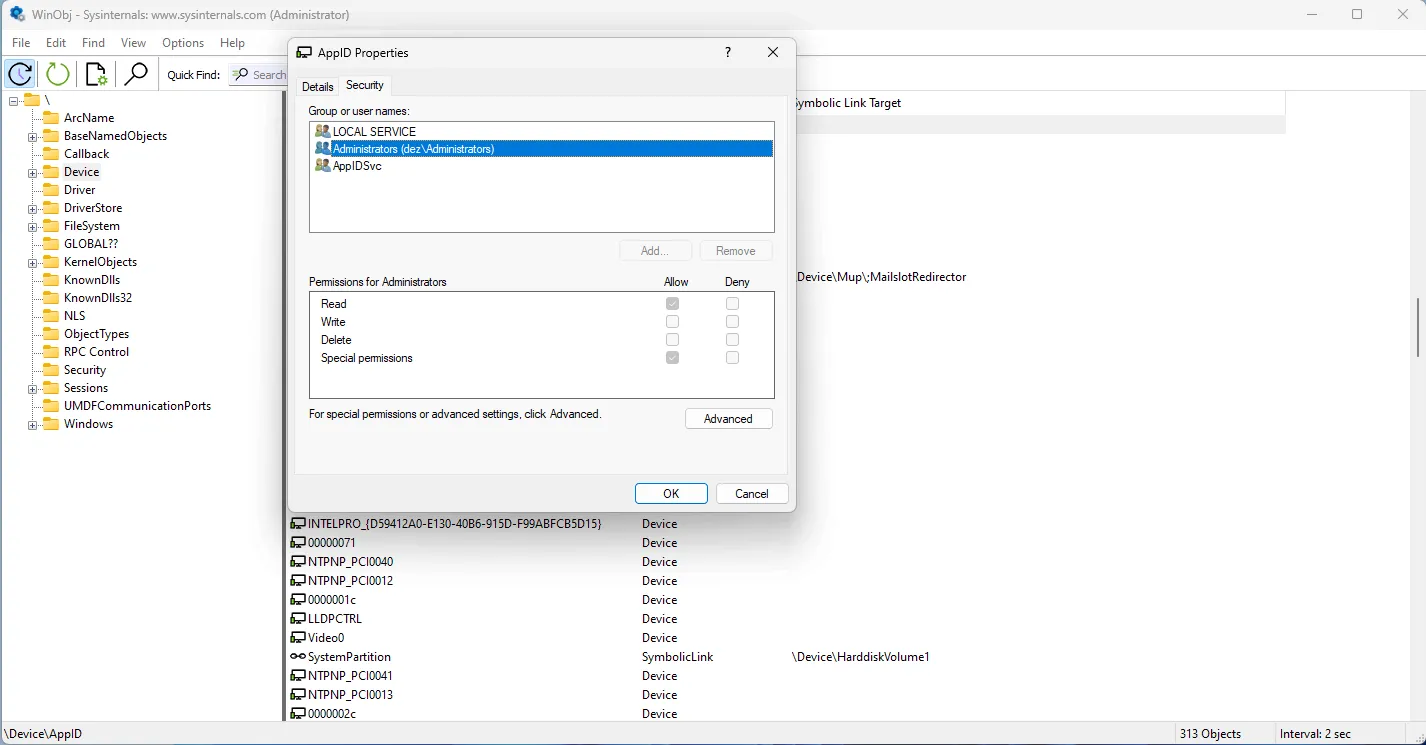Screen dimensions: 1426x745
Task: Switch to the Details tab
Action: coord(317,87)
